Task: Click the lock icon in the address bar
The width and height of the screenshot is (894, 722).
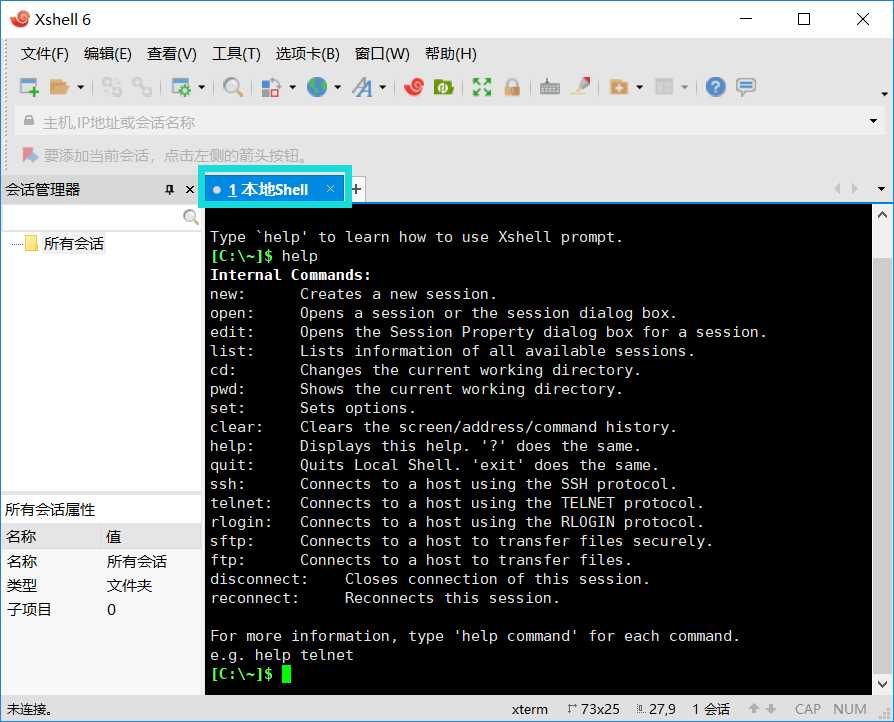Action: [x=29, y=121]
